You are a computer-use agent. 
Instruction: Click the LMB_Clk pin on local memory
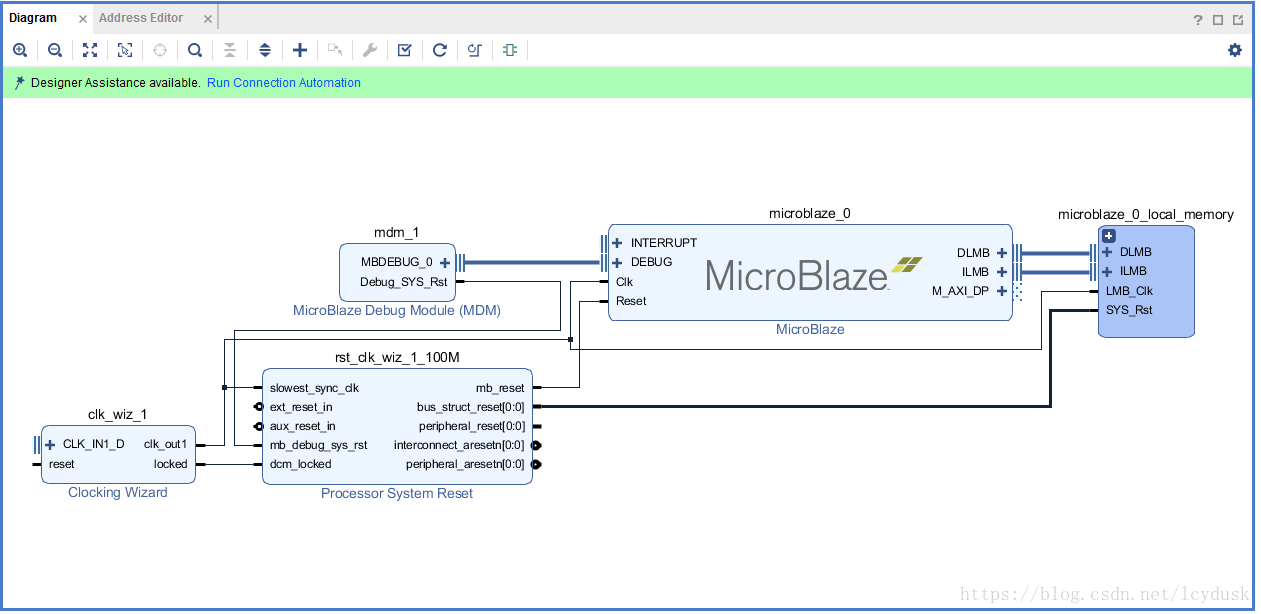pyautogui.click(x=1129, y=291)
